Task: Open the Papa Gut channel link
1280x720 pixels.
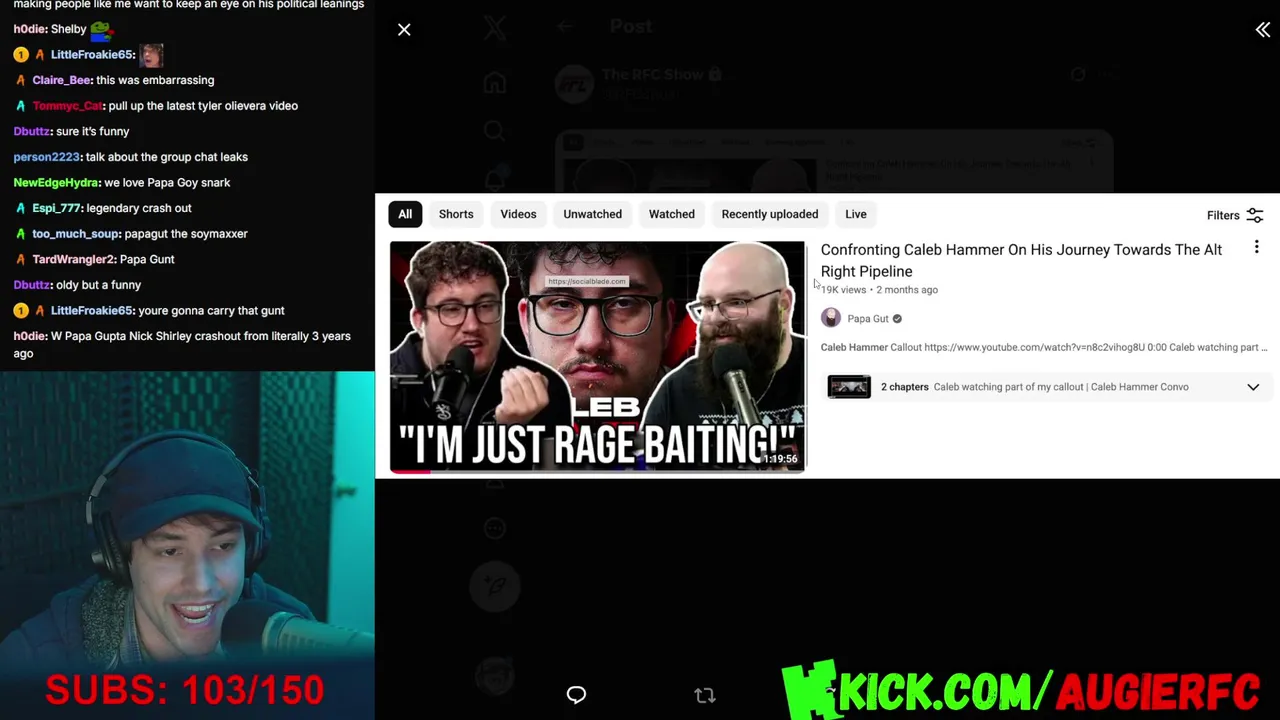Action: pos(868,319)
